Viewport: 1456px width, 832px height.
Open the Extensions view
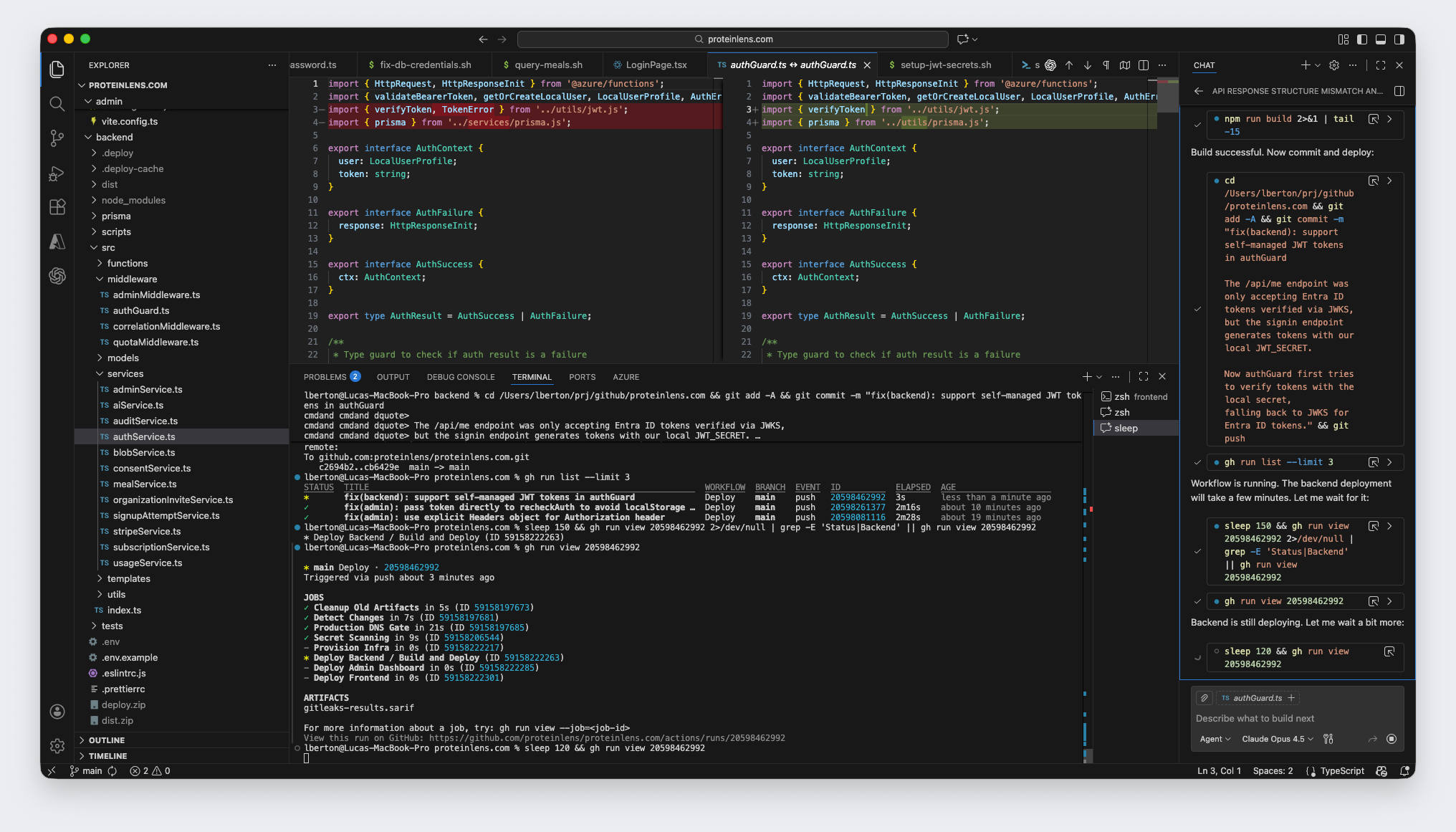click(57, 208)
